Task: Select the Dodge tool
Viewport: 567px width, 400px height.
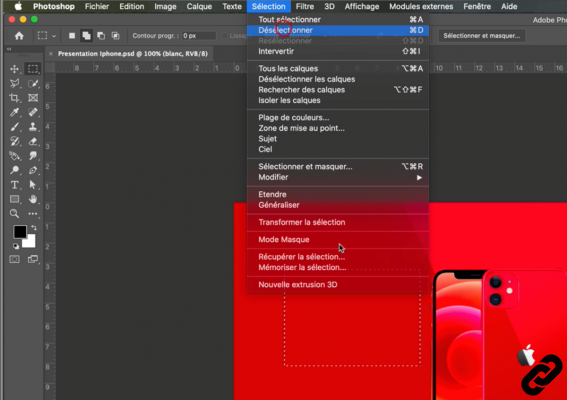Action: coord(14,170)
